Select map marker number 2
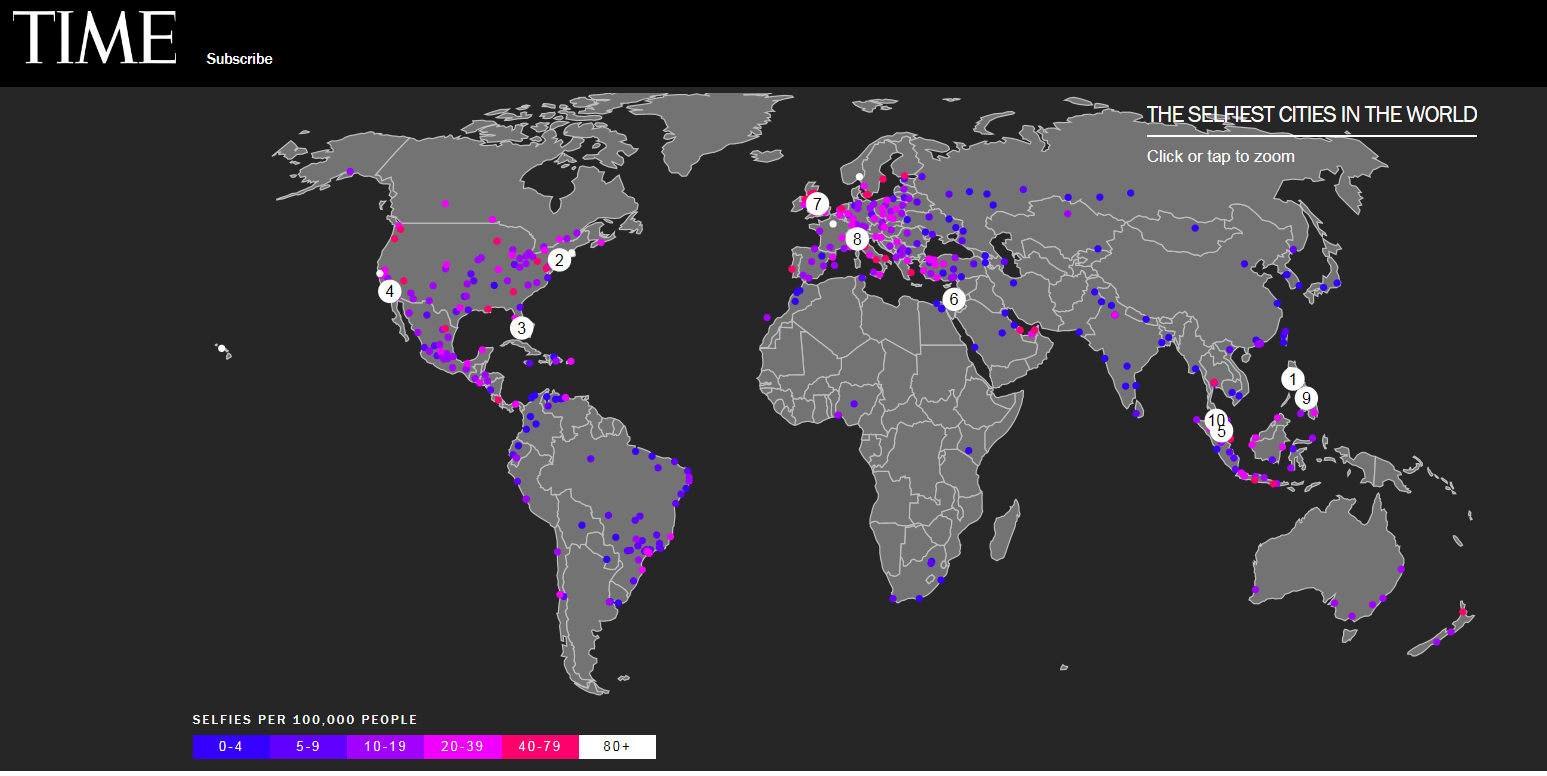 [x=559, y=260]
